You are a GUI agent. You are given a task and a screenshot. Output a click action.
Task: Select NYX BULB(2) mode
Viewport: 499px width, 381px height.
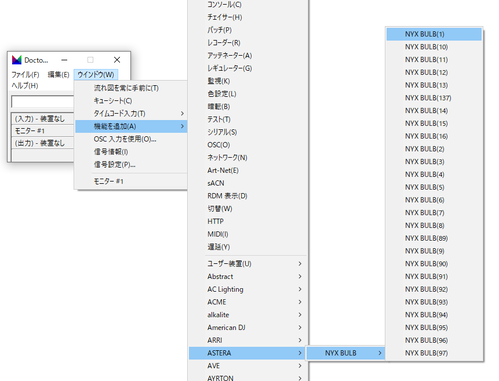[x=434, y=149]
